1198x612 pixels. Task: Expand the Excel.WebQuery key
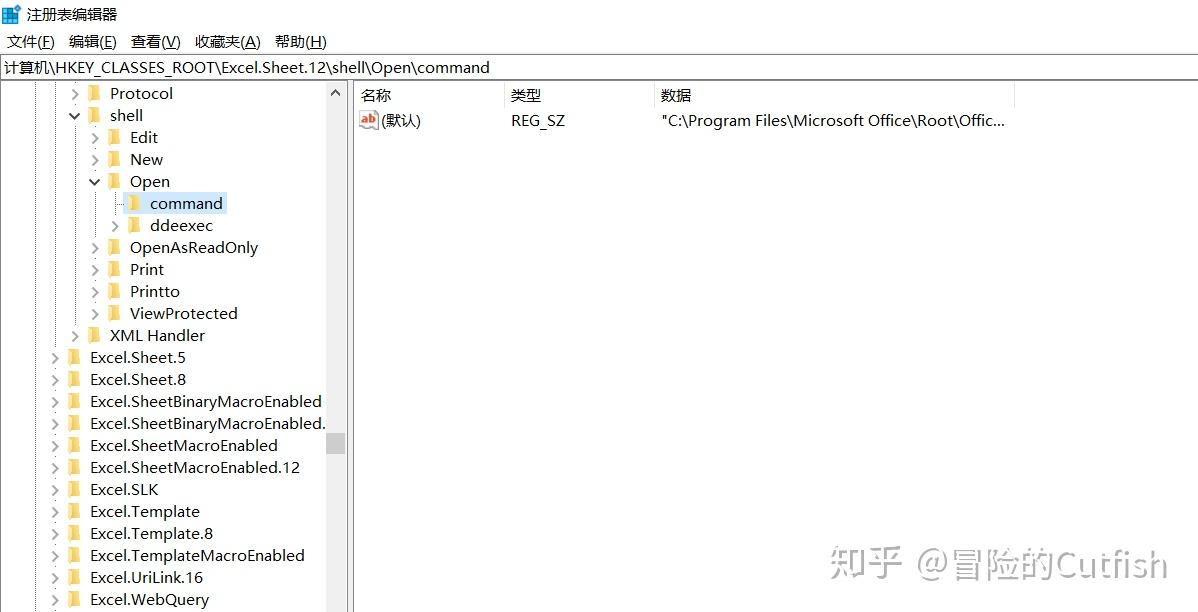click(55, 600)
